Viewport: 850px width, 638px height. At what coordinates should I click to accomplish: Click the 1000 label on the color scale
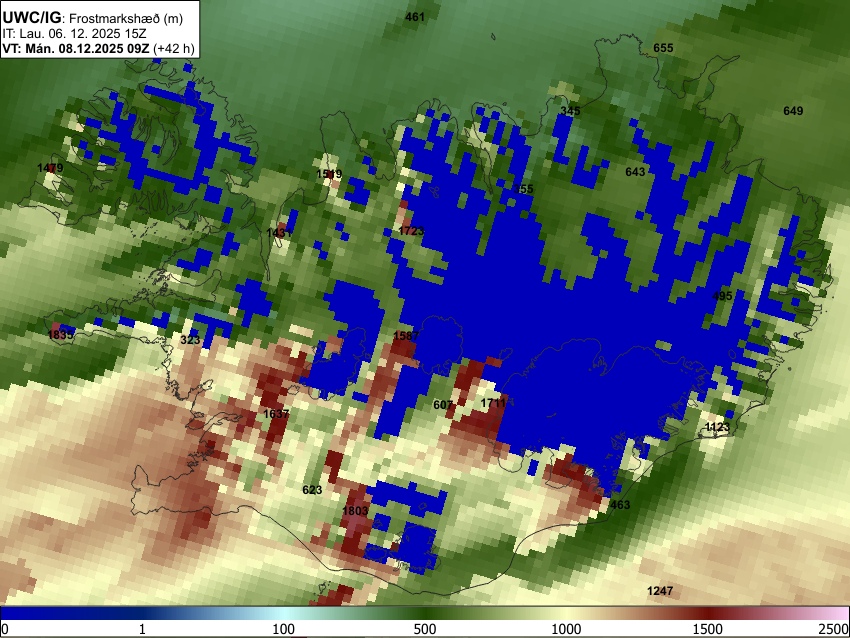coord(566,629)
